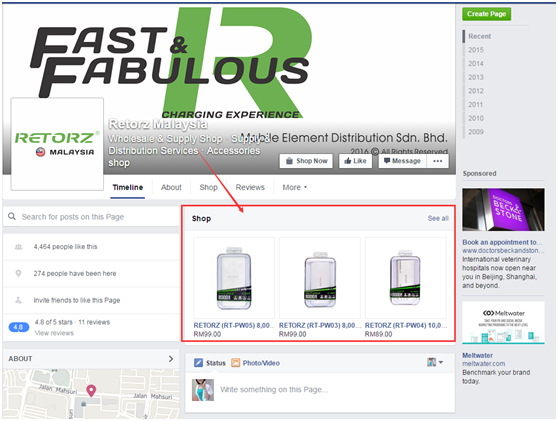Open the View reviews link

pyautogui.click(x=54, y=333)
